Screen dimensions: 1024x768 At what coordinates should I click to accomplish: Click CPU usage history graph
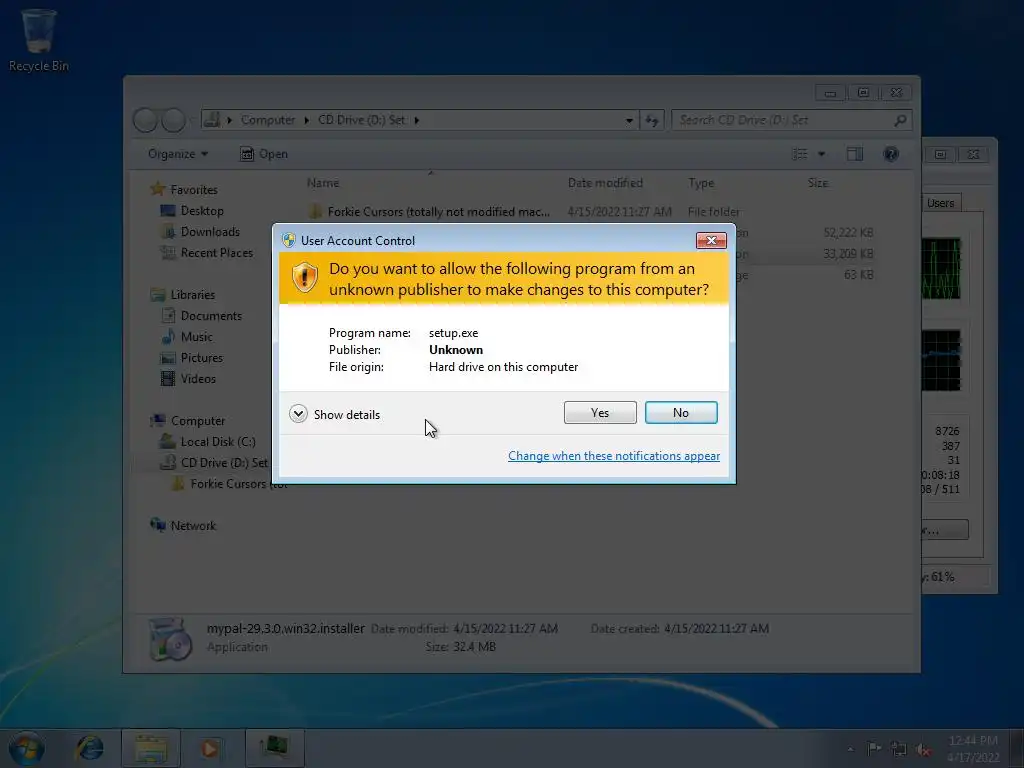coord(941,268)
